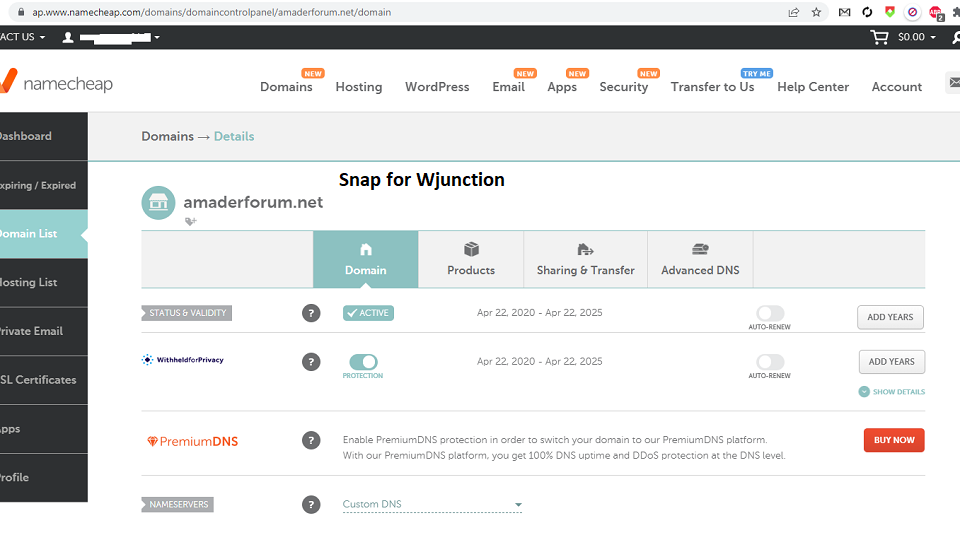Open the Apps top menu
This screenshot has width=960, height=535.
562,87
